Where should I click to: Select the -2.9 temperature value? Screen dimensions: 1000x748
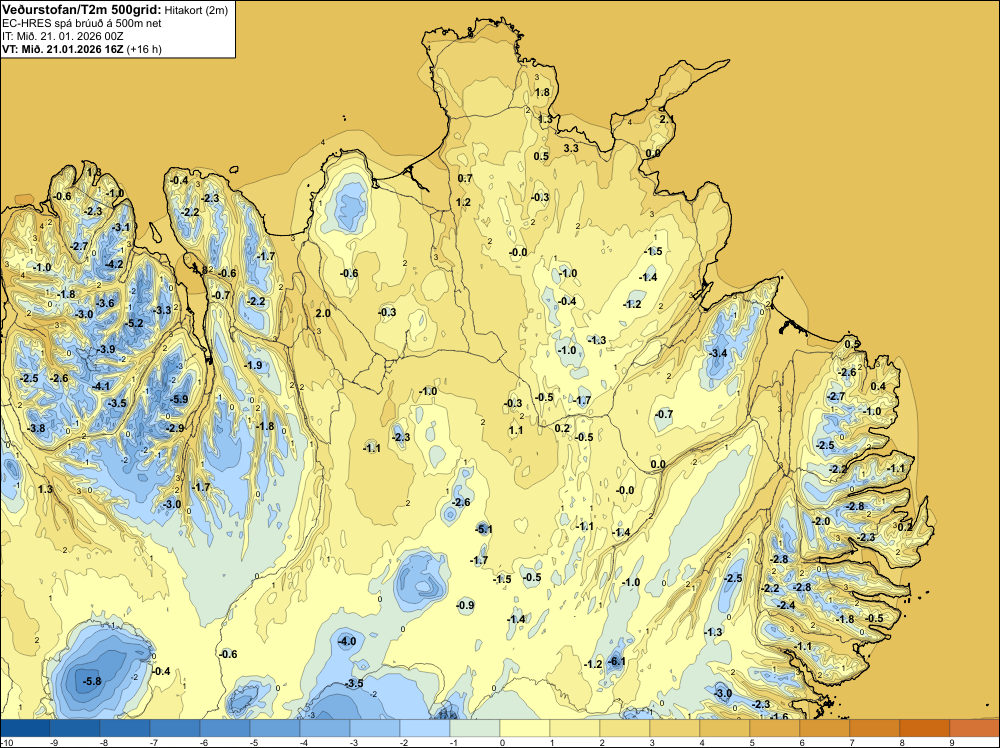pyautogui.click(x=175, y=428)
